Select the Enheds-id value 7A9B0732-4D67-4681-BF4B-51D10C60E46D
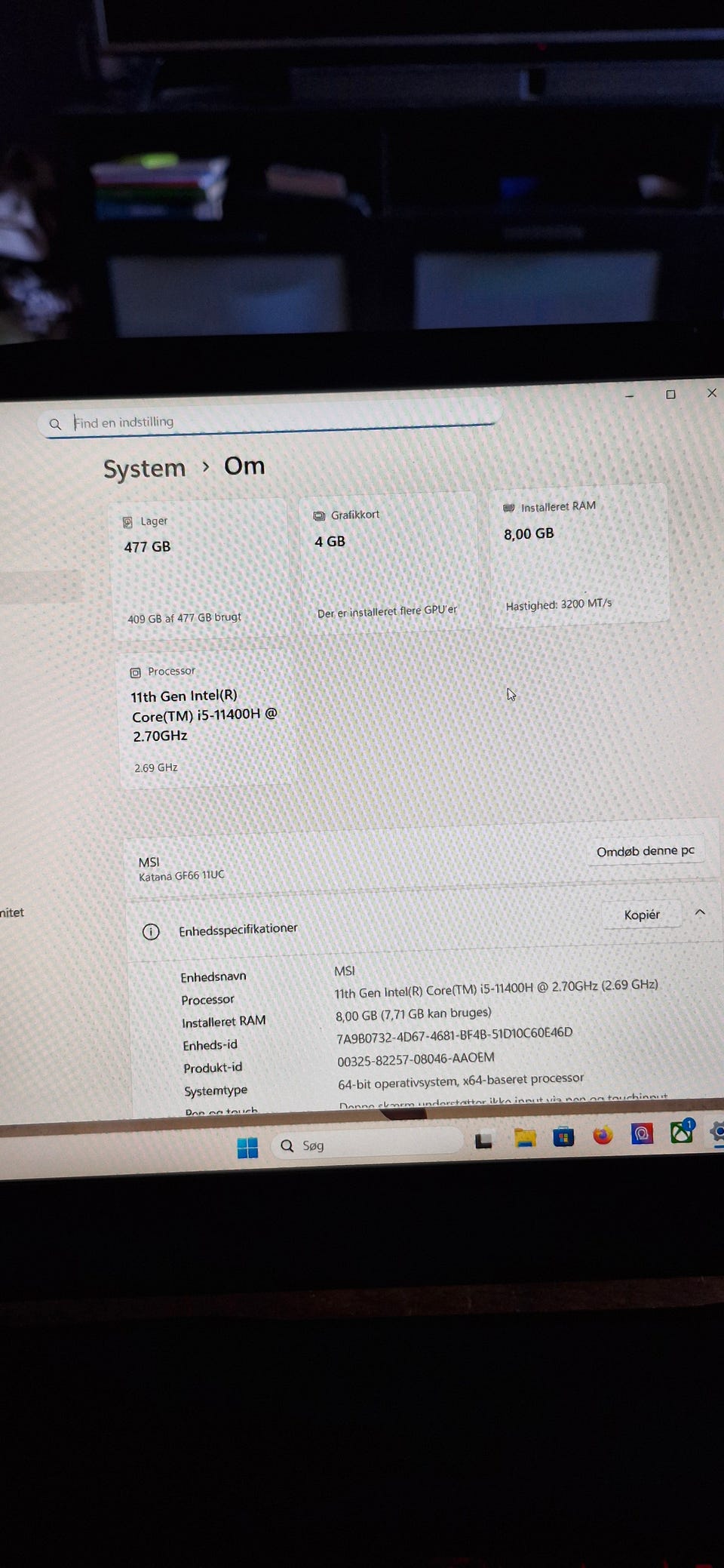Image resolution: width=724 pixels, height=1568 pixels. [455, 1035]
